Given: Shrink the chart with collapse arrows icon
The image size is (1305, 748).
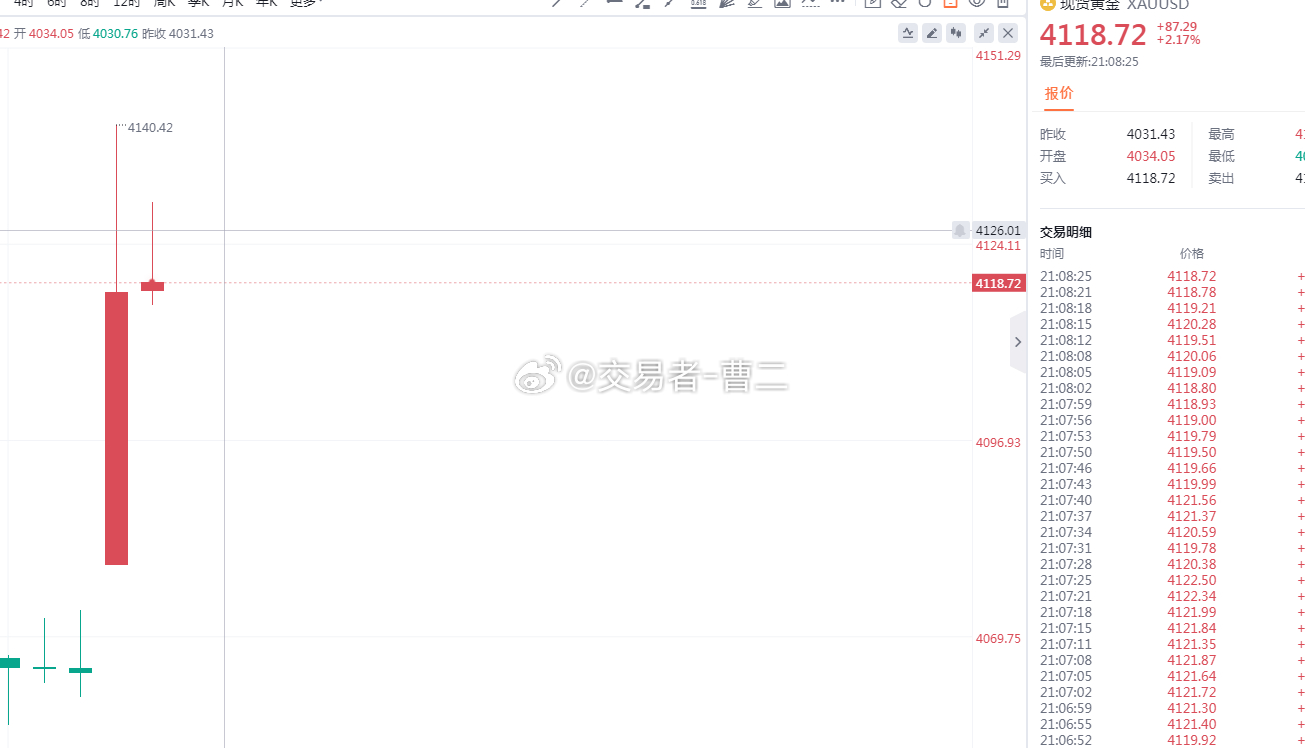Looking at the screenshot, I should (984, 33).
